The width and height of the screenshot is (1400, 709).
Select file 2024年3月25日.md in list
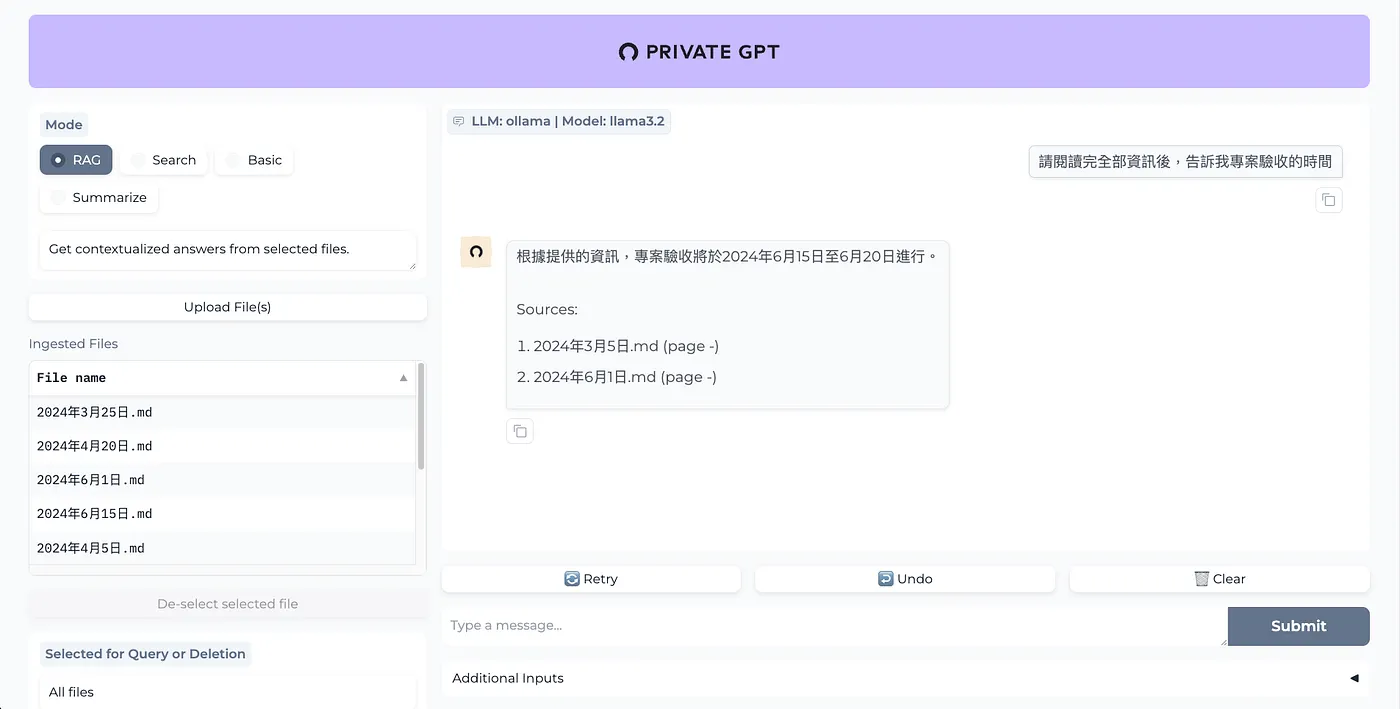coord(222,412)
